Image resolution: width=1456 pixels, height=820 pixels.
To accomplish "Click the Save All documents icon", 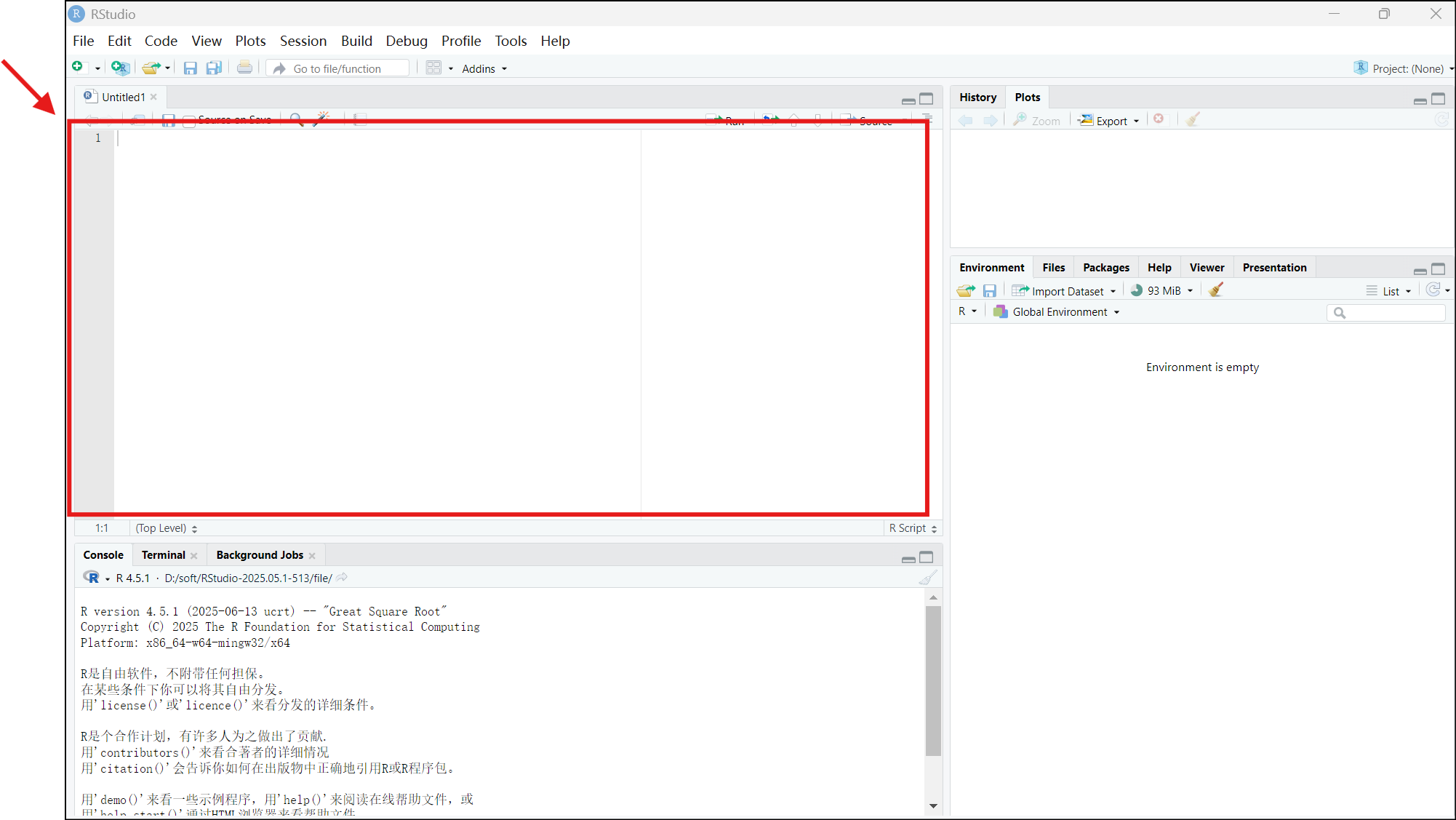I will 214,68.
